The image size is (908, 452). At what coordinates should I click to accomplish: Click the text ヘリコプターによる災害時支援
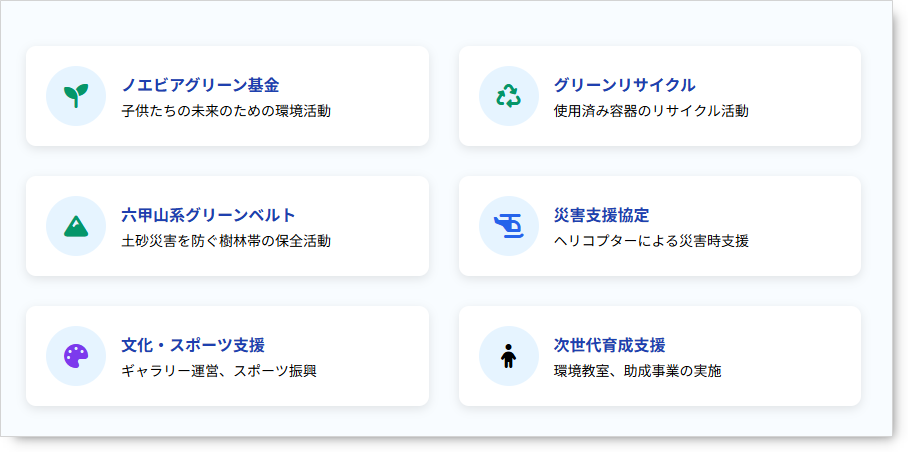651,241
